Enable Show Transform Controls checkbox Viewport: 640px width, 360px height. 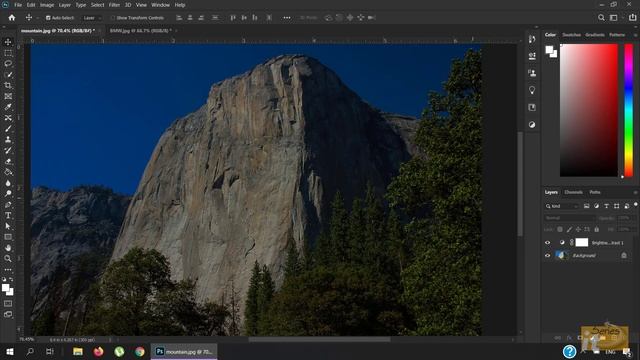[x=113, y=18]
